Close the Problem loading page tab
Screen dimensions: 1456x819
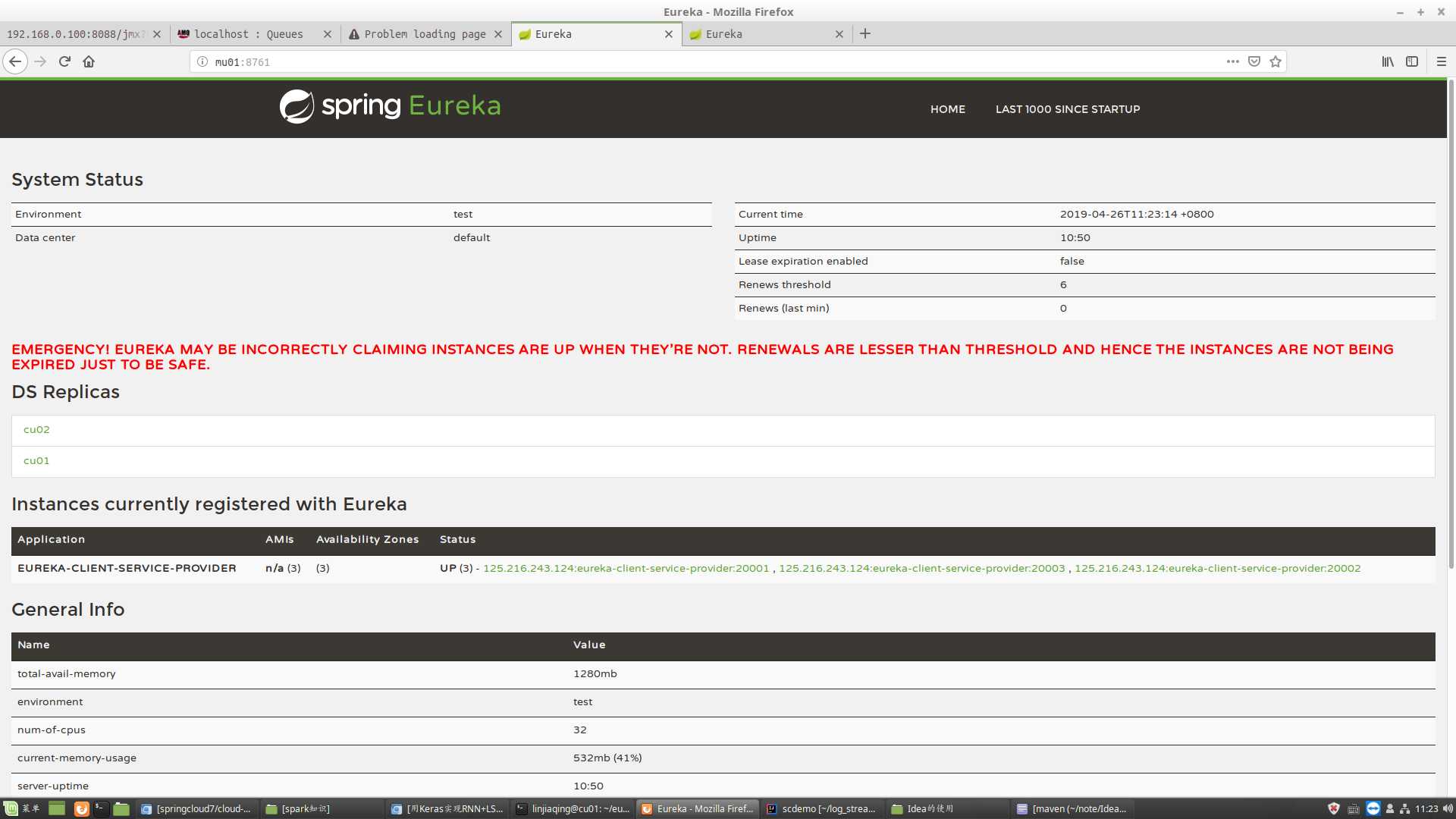pyautogui.click(x=498, y=34)
